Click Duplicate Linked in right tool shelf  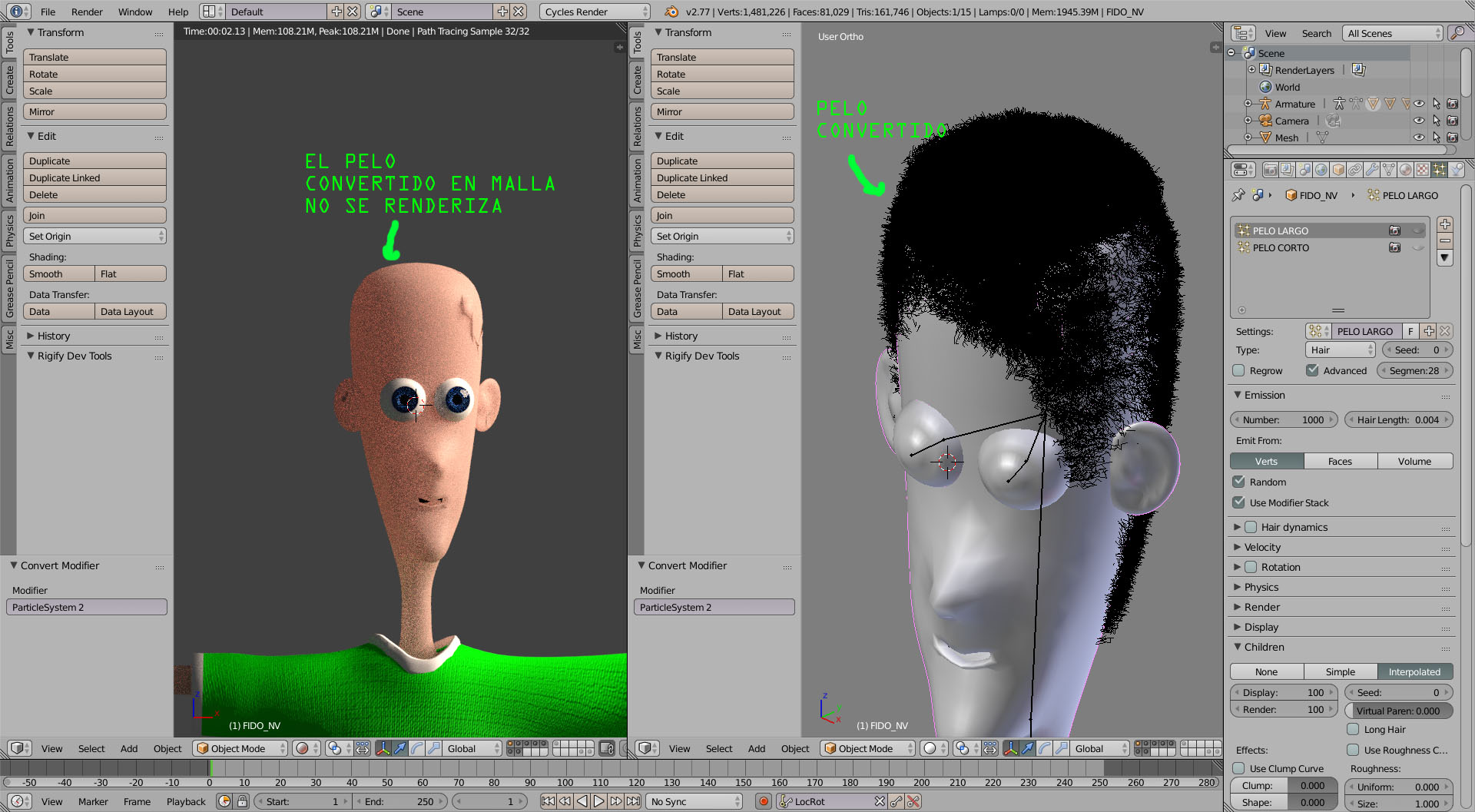722,177
